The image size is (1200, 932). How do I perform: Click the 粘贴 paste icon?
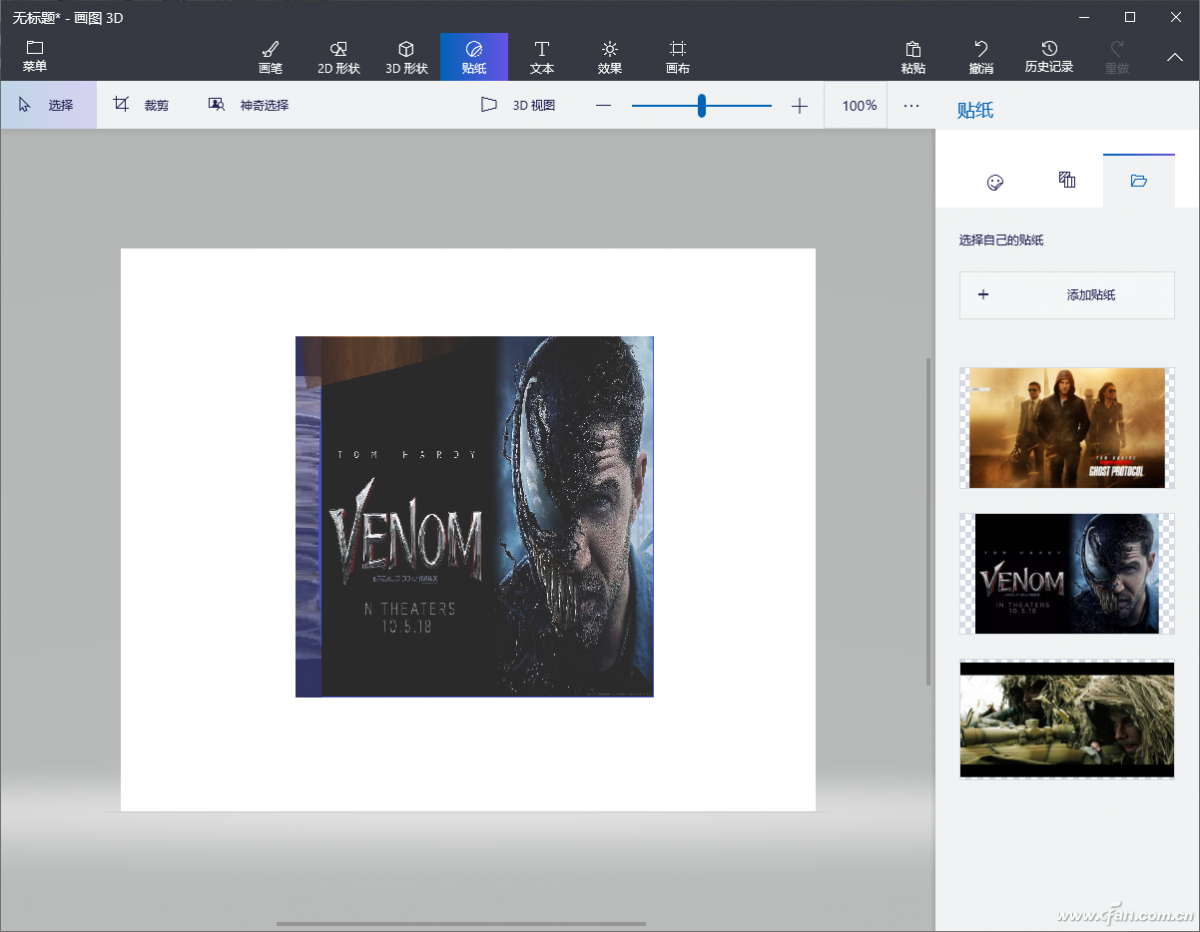pos(912,57)
